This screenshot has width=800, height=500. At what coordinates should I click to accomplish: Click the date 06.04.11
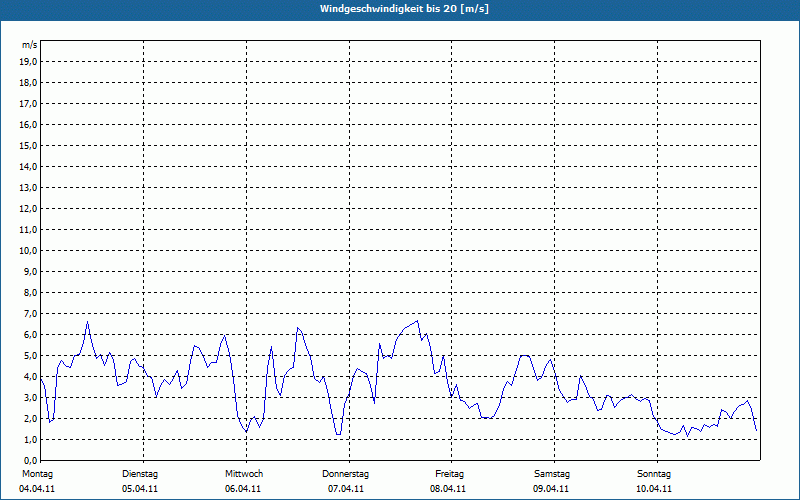(x=243, y=489)
